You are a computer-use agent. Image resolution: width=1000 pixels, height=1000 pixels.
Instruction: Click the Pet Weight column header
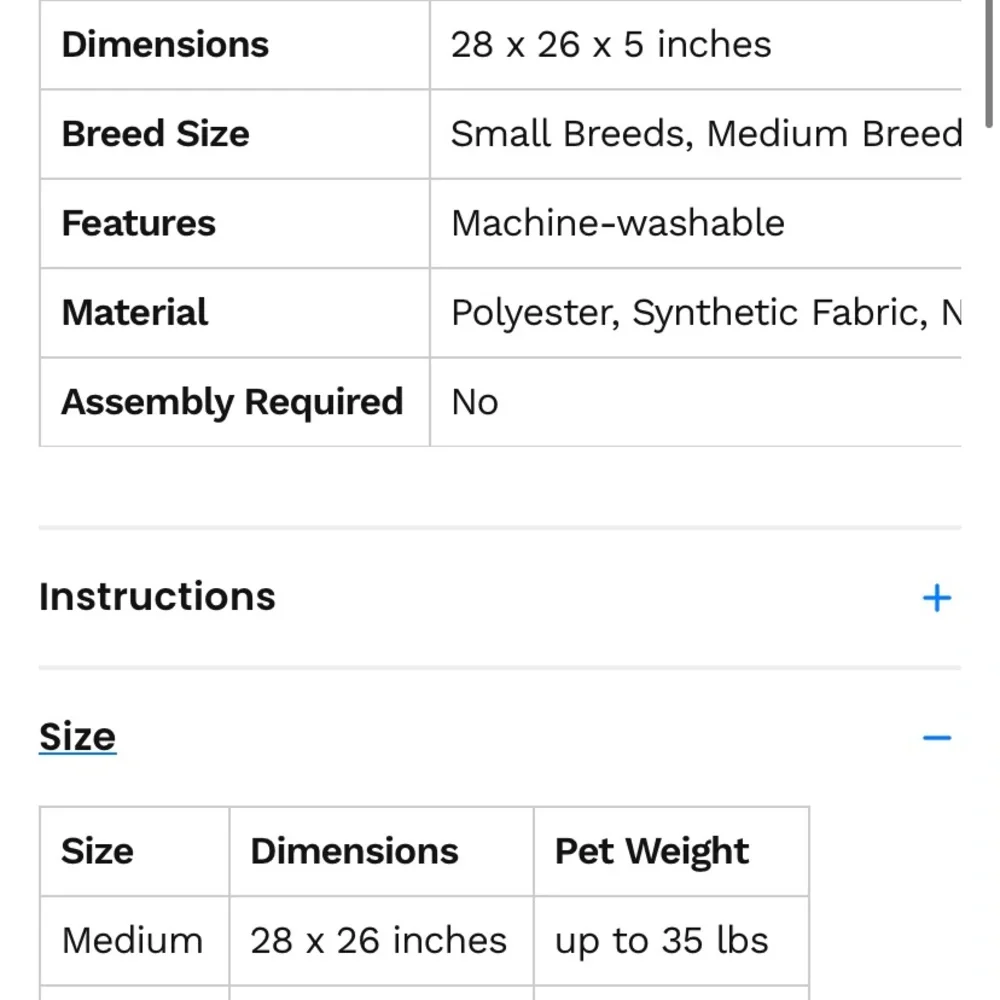651,851
